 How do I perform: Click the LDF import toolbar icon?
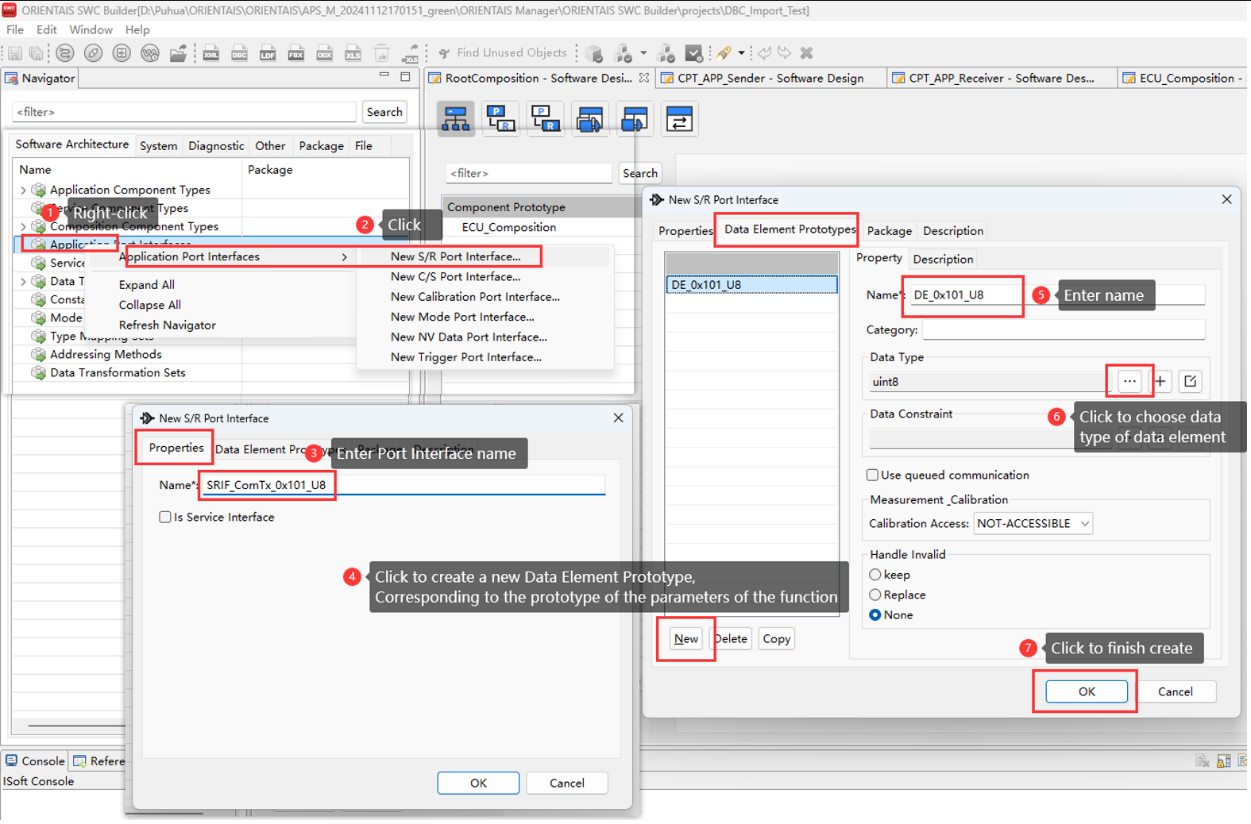tap(267, 54)
